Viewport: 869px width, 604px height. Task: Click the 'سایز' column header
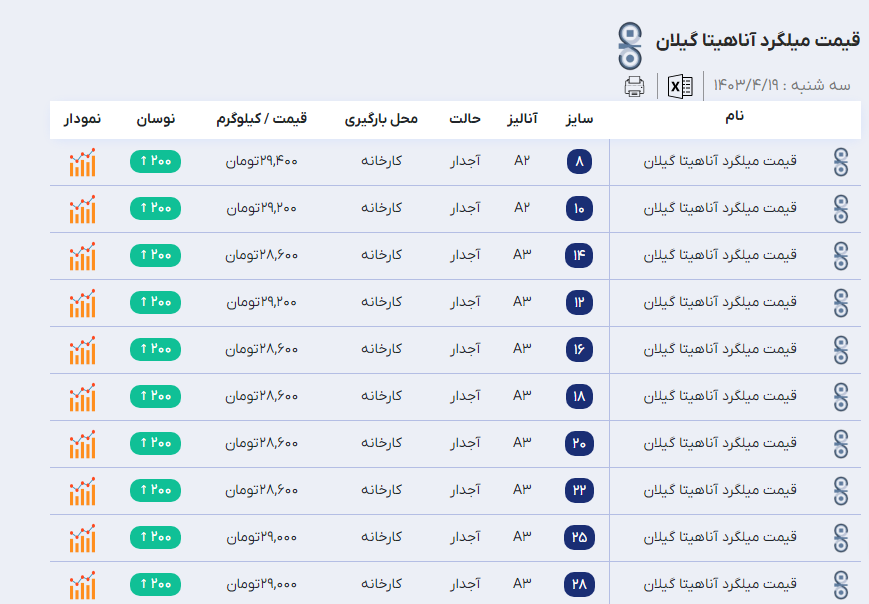point(579,119)
